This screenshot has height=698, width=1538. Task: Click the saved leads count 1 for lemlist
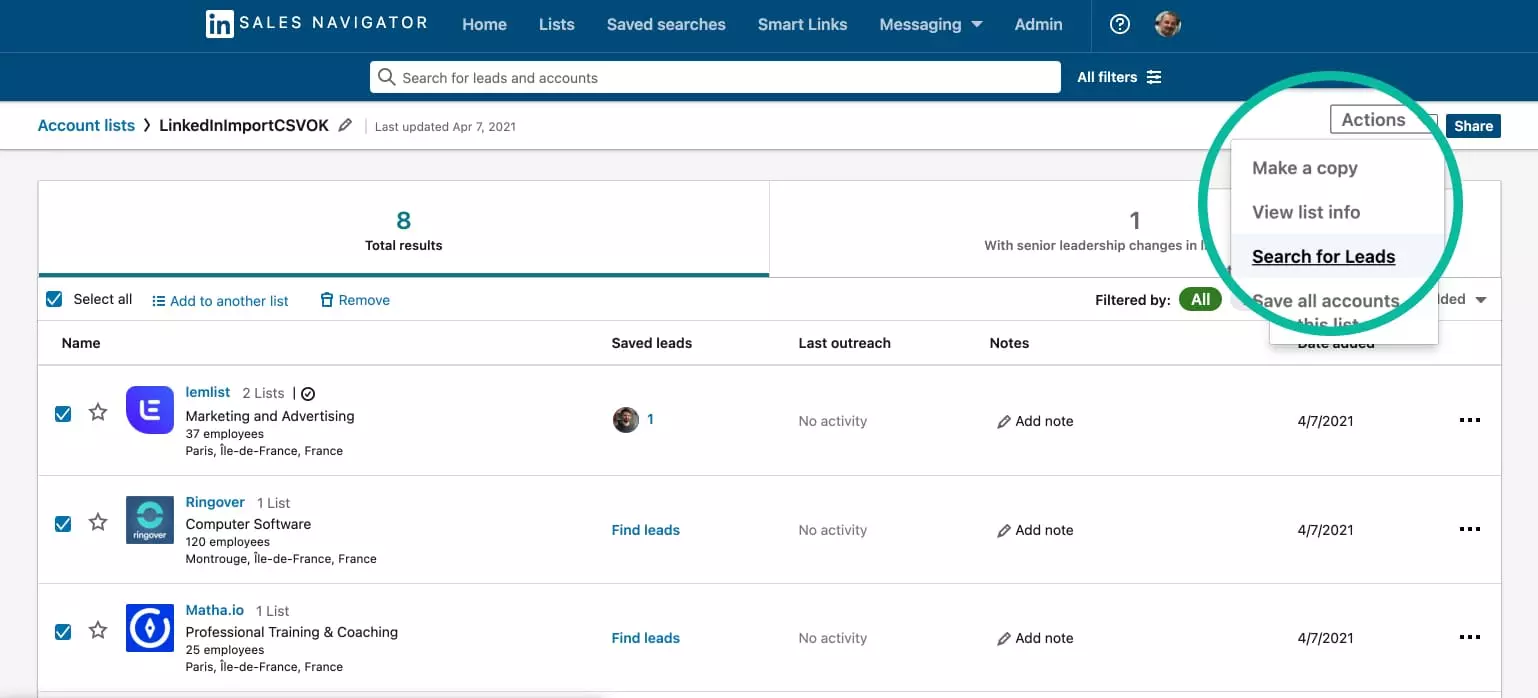[x=650, y=419]
